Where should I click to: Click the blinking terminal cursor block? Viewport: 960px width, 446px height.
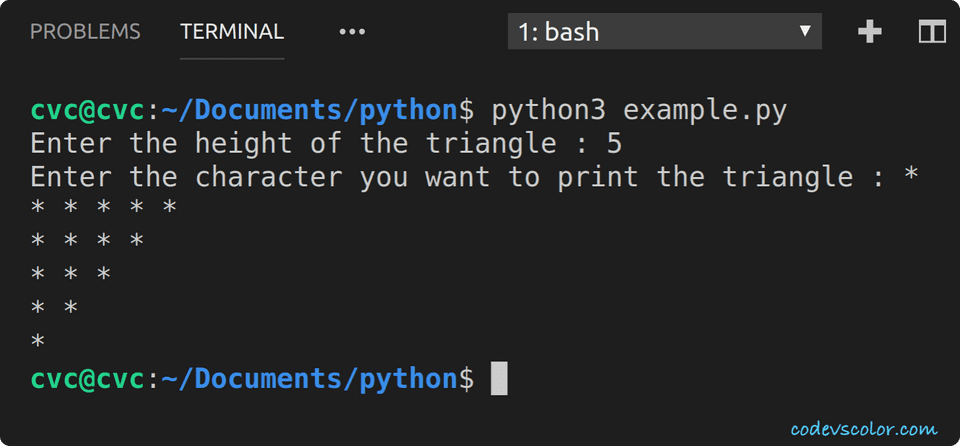[x=499, y=379]
